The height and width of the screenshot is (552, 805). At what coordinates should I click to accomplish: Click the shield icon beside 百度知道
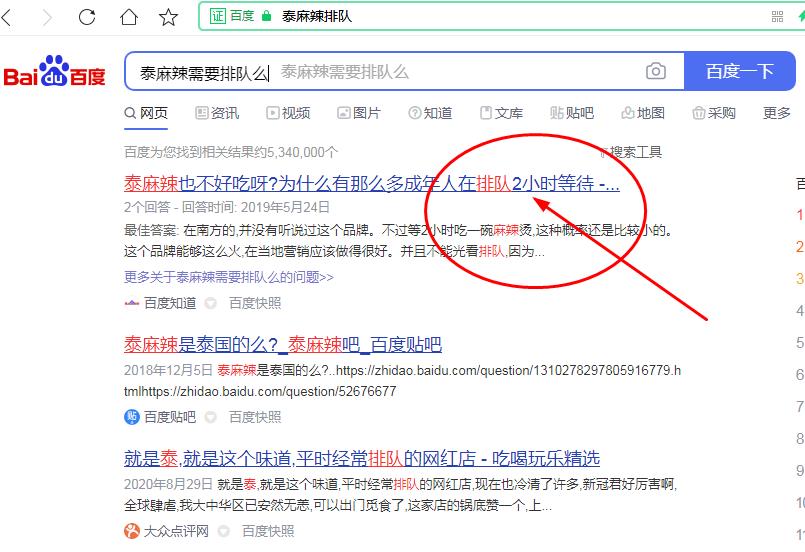(x=211, y=303)
